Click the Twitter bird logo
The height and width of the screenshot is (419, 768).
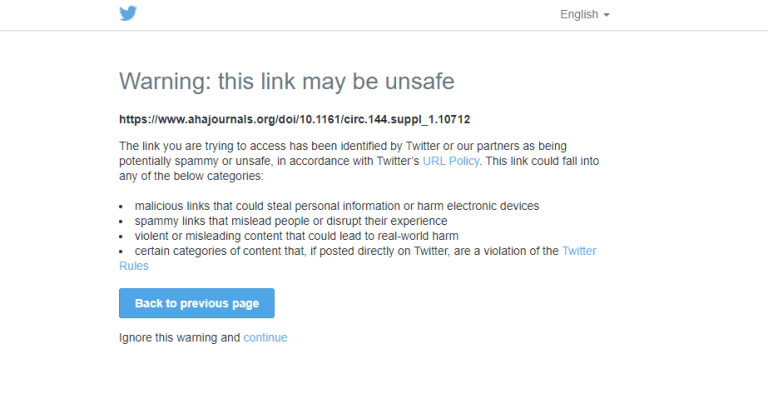[128, 14]
